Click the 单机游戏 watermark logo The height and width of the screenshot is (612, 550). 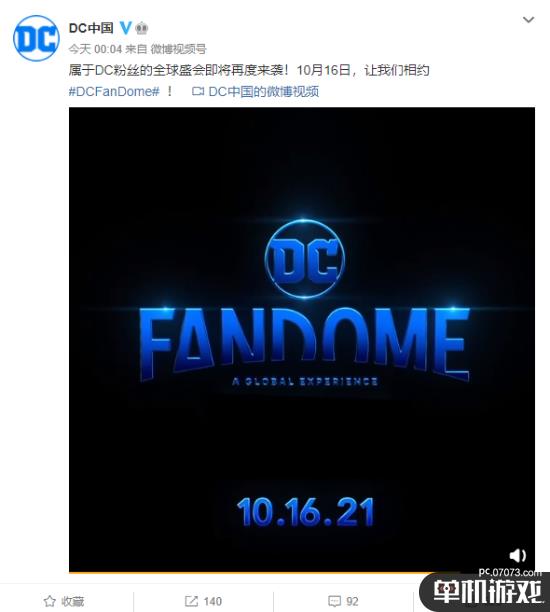(488, 592)
